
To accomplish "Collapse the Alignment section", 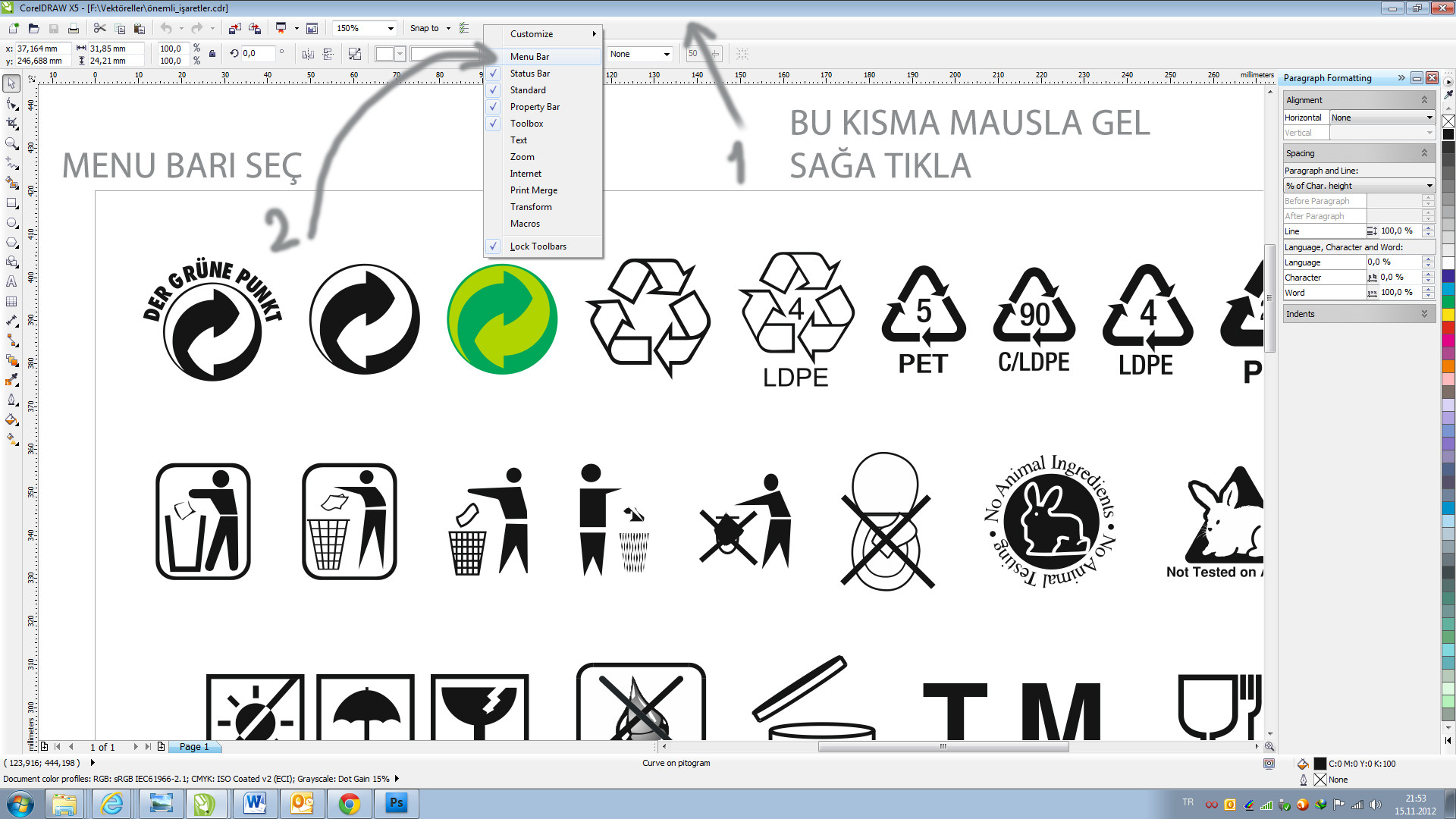I will [1424, 100].
